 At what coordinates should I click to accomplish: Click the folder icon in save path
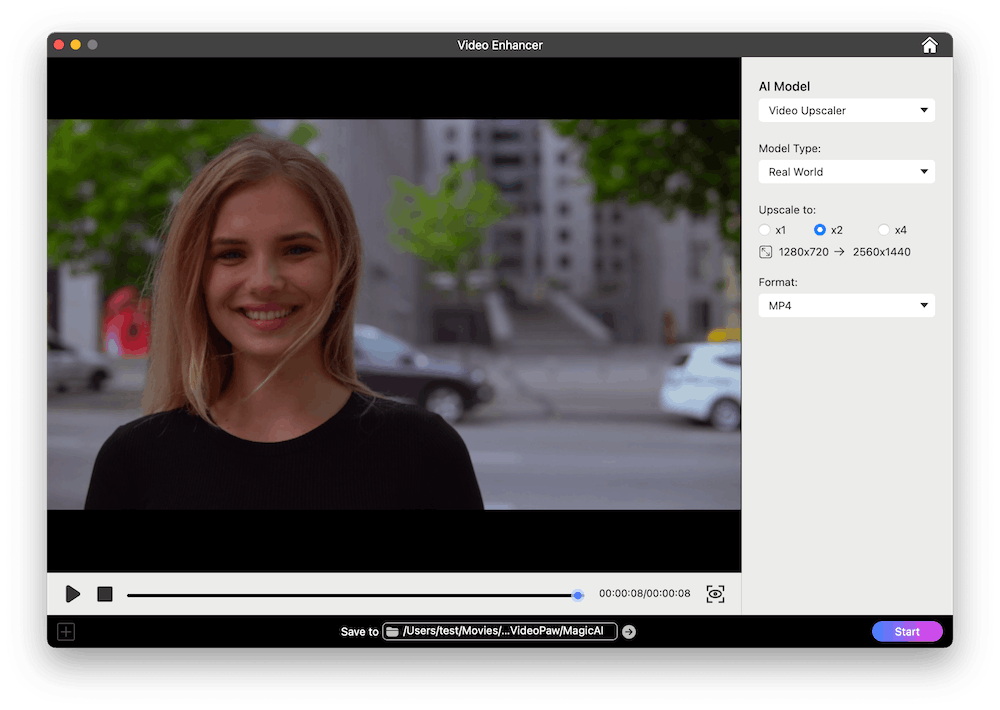click(393, 632)
